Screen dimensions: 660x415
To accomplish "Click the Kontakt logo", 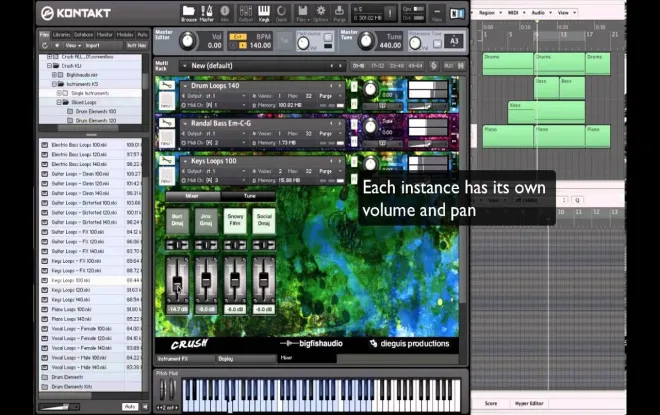I will click(76, 13).
